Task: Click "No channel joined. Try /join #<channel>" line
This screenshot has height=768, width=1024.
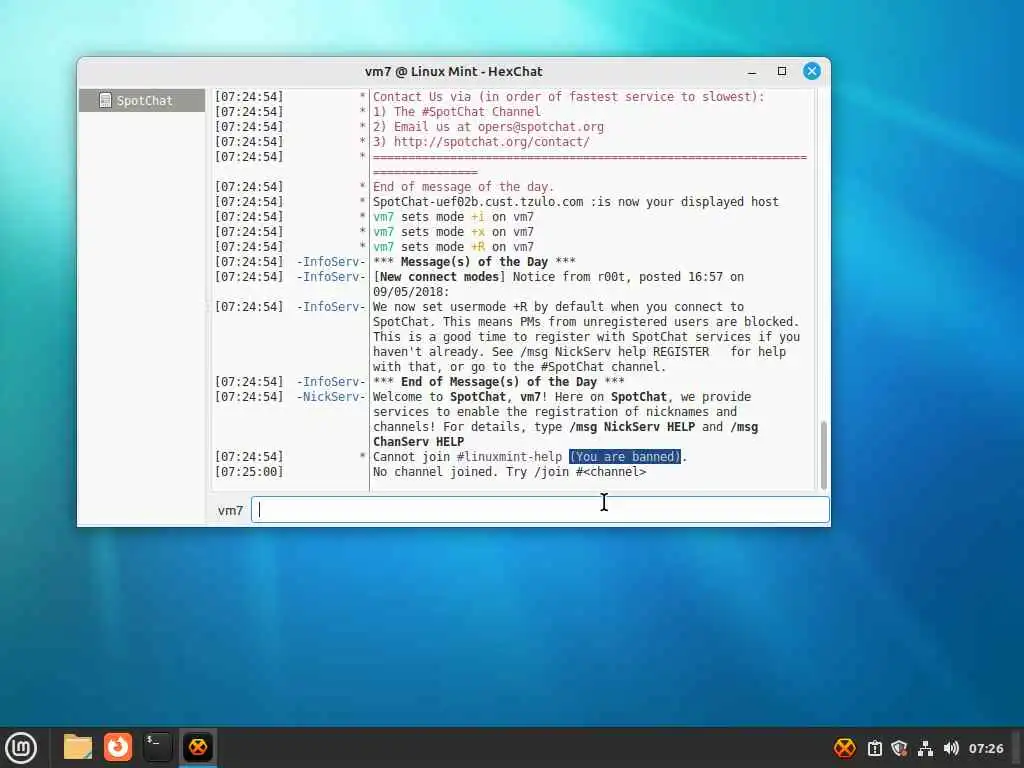Action: (509, 472)
